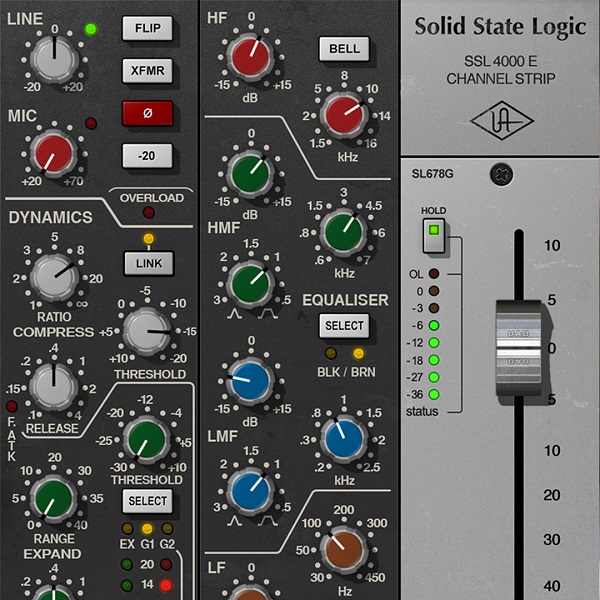Image resolution: width=600 pixels, height=600 pixels.
Task: Click the EX mode LED
Action: point(127,529)
